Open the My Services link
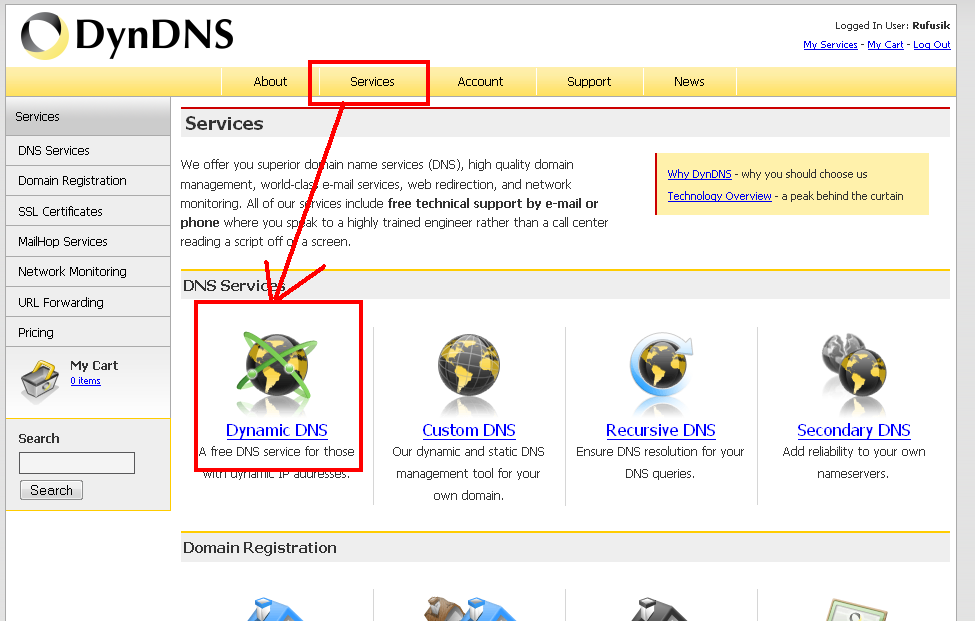 [830, 45]
